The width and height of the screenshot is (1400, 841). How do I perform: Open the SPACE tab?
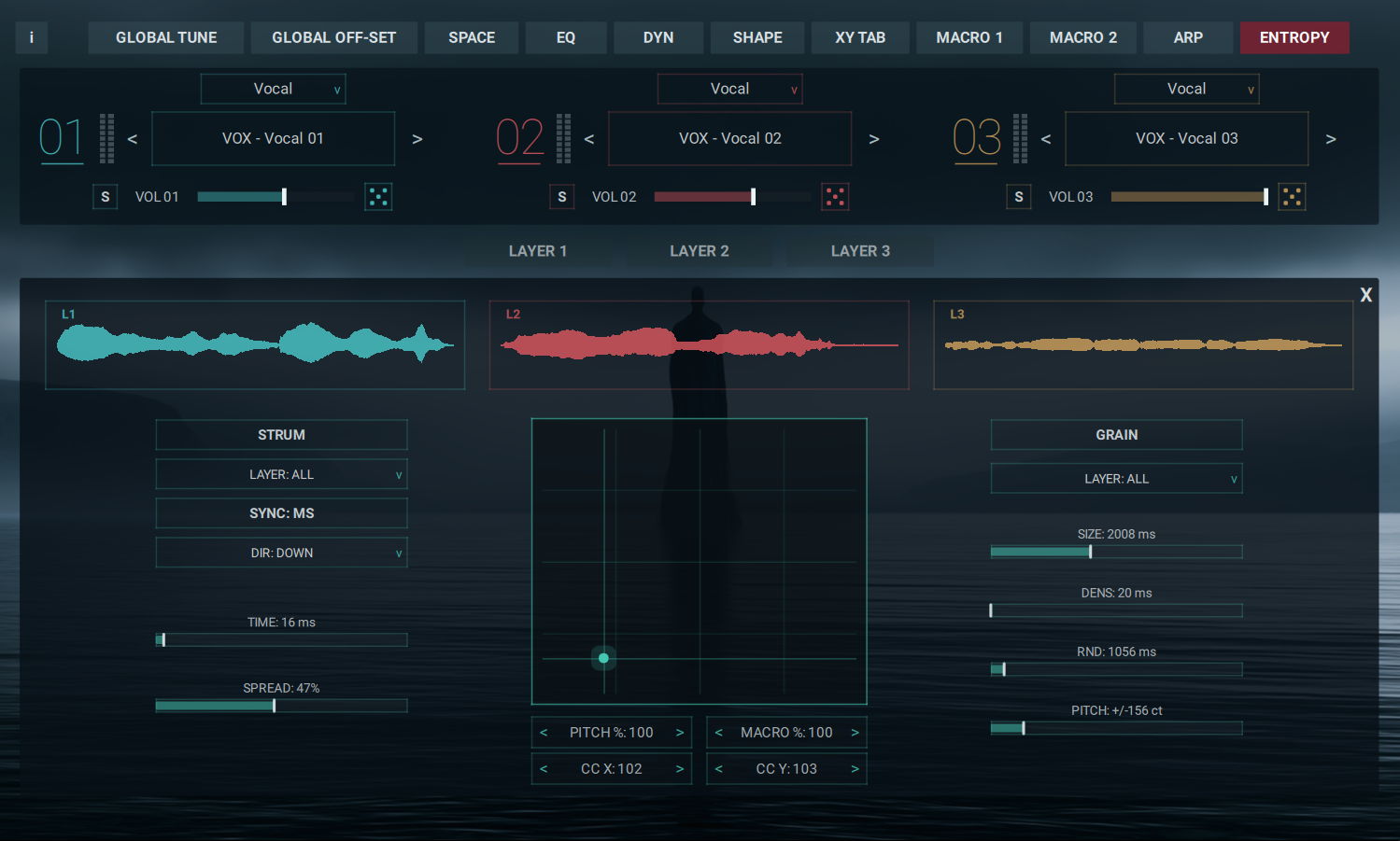point(472,37)
